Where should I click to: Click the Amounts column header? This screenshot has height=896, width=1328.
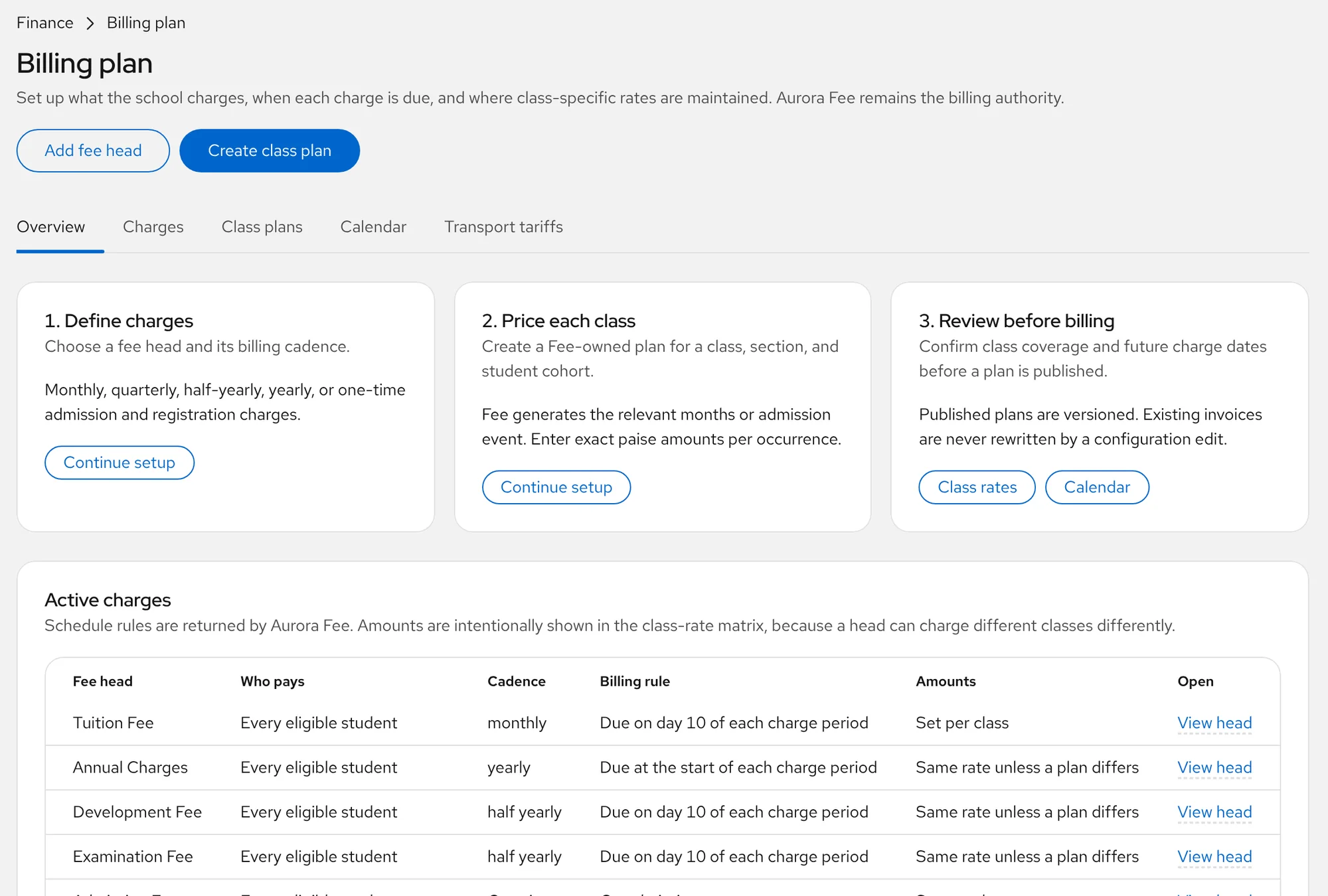946,681
